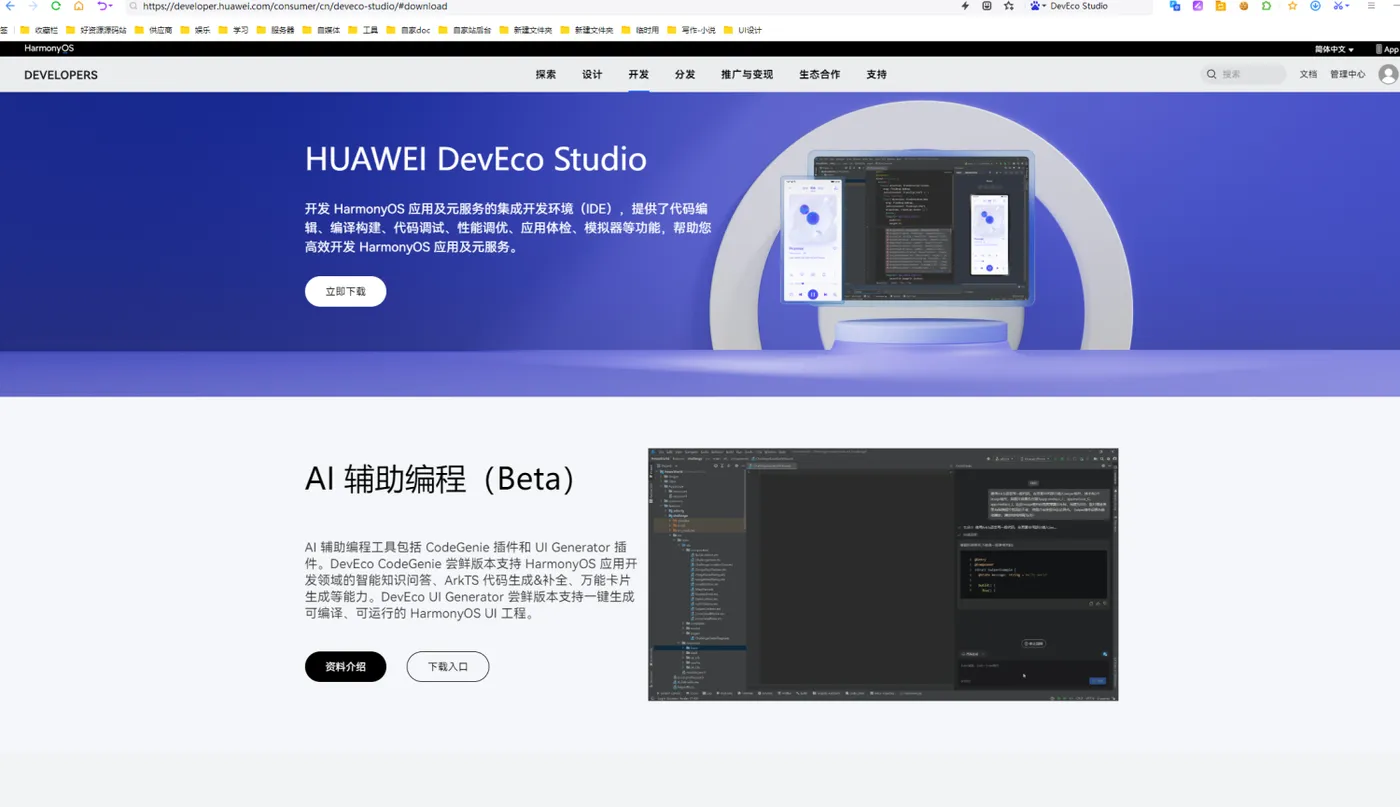
Task: Reload the page with the green refresh icon
Action: (56, 6)
